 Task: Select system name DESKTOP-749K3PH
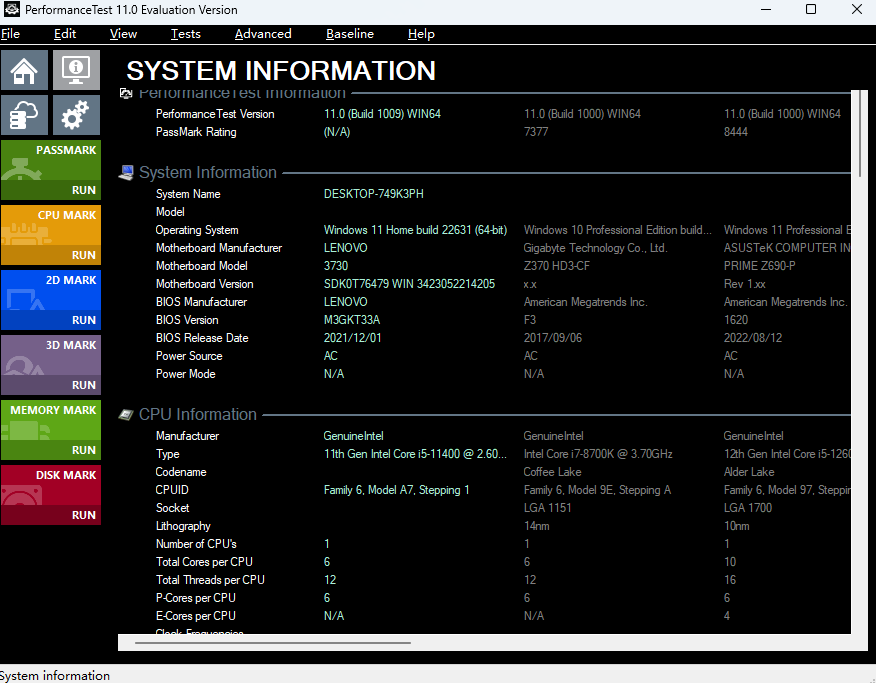point(374,194)
